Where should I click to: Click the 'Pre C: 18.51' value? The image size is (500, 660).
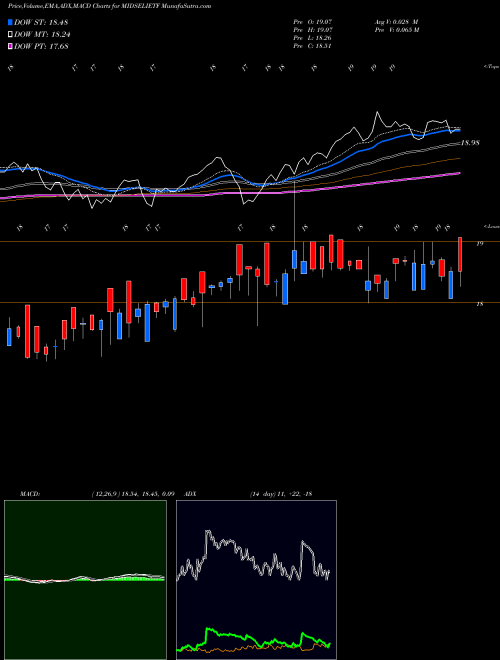pos(313,46)
